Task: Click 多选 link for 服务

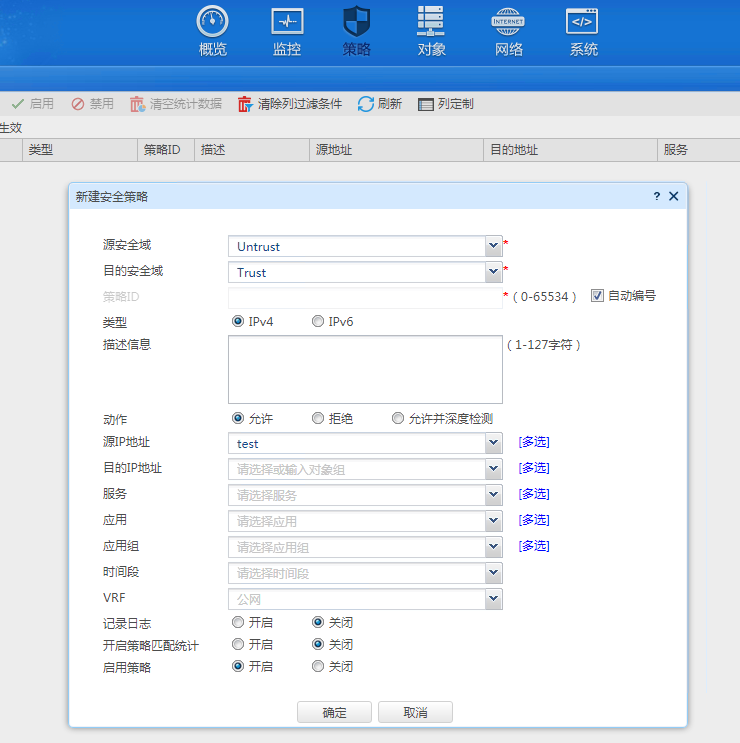Action: pos(534,494)
